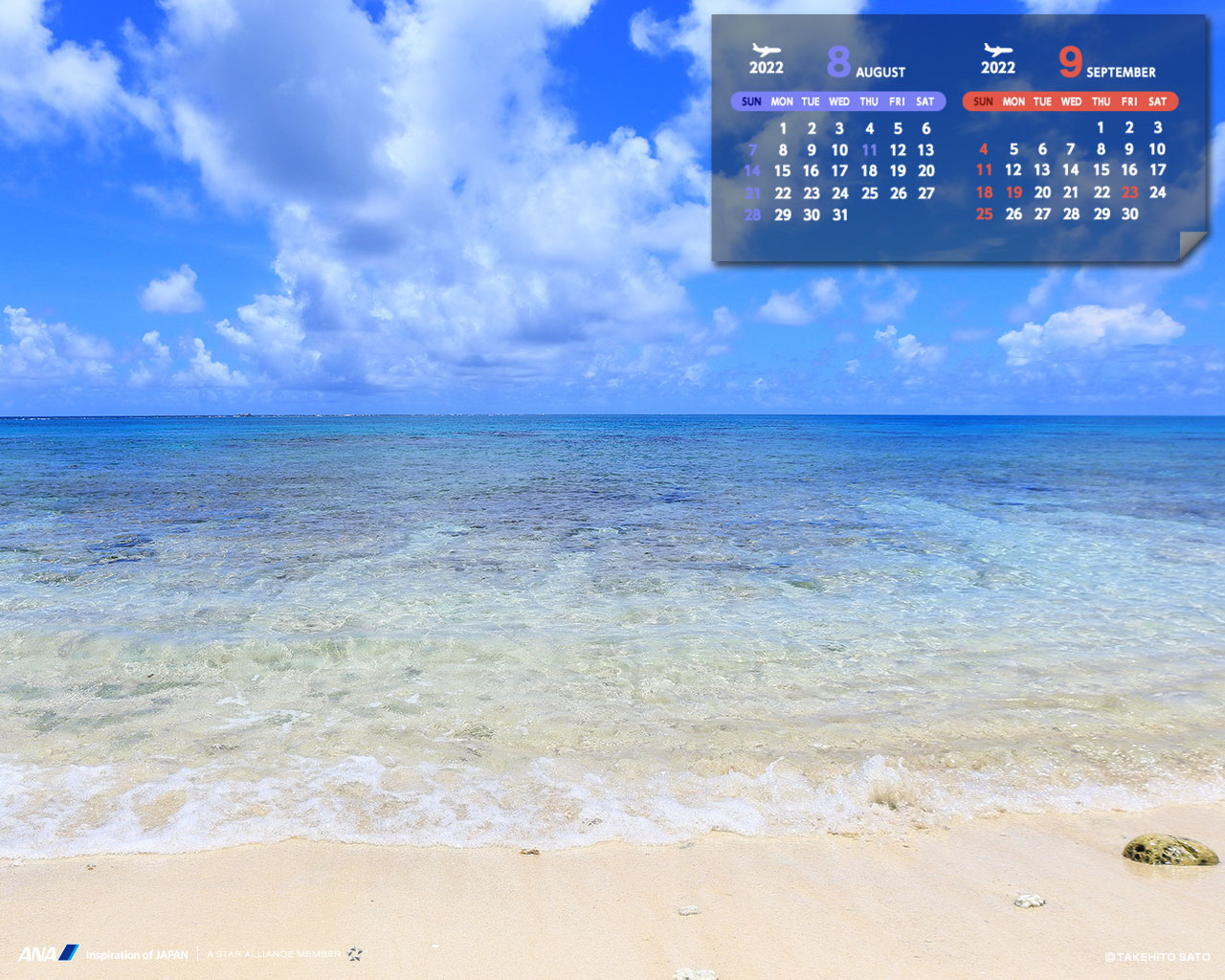The height and width of the screenshot is (980, 1225).
Task: Click SAT in the September weekday header
Action: click(1157, 101)
